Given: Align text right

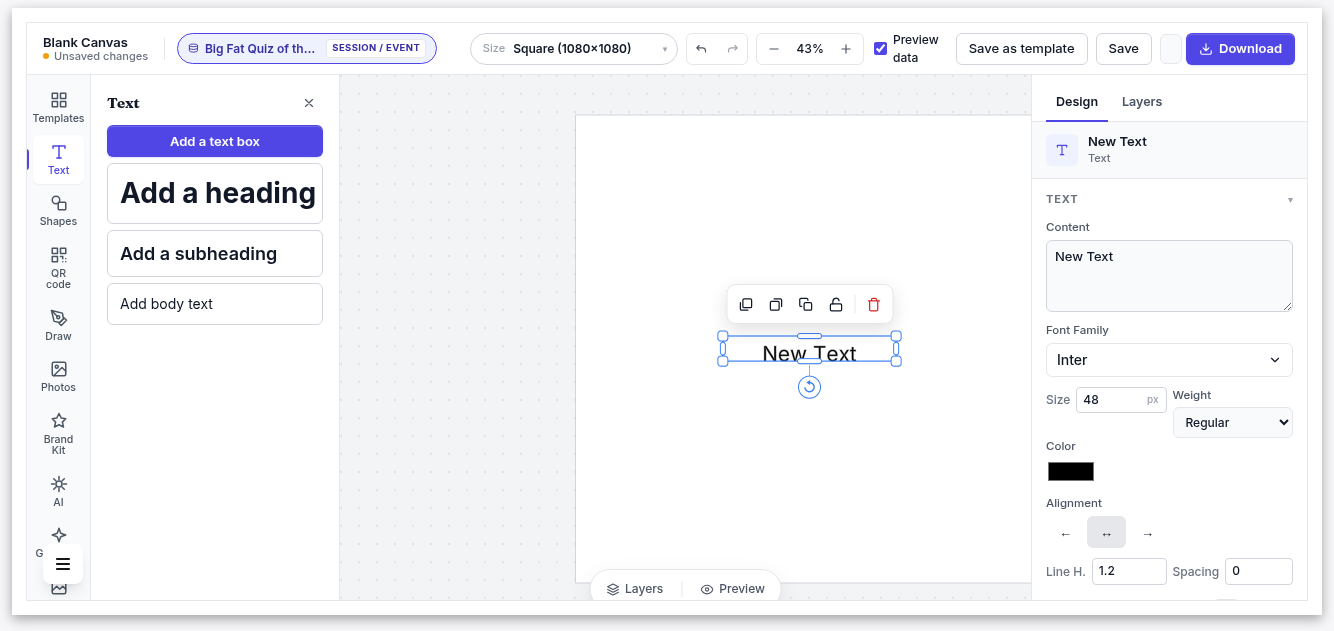Looking at the screenshot, I should 1147,534.
